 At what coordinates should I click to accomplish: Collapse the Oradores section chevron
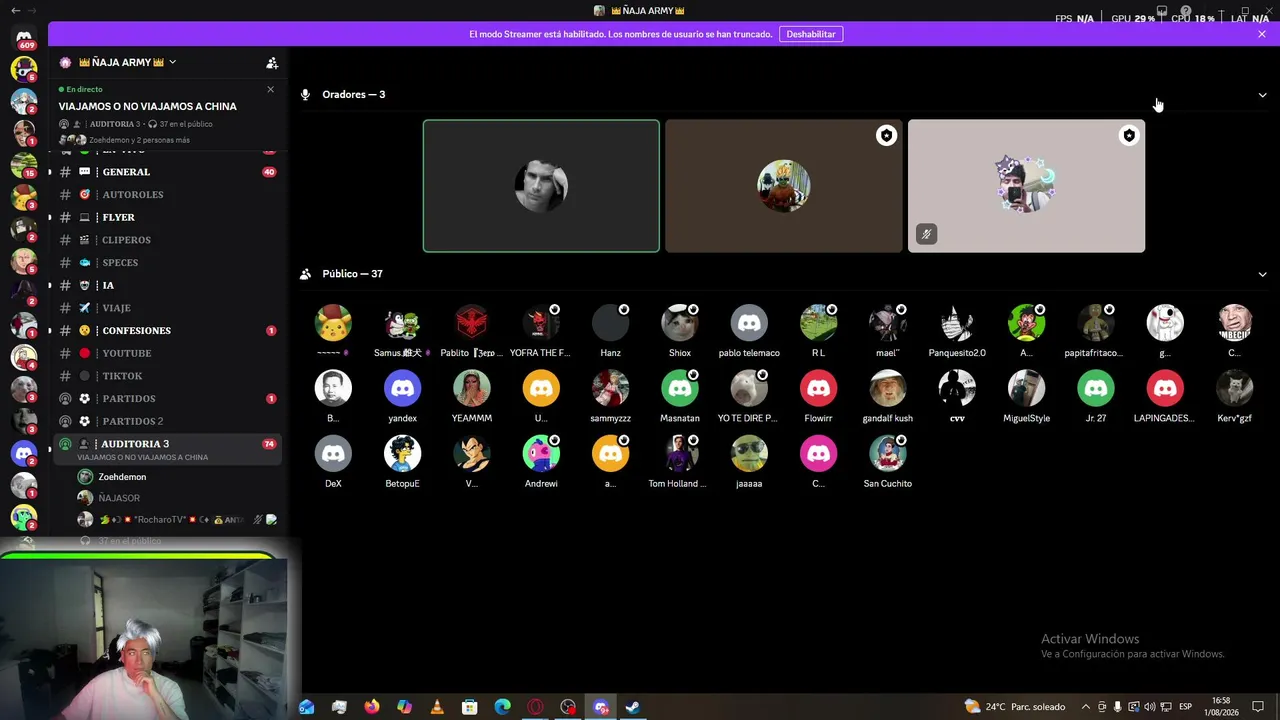click(x=1262, y=95)
